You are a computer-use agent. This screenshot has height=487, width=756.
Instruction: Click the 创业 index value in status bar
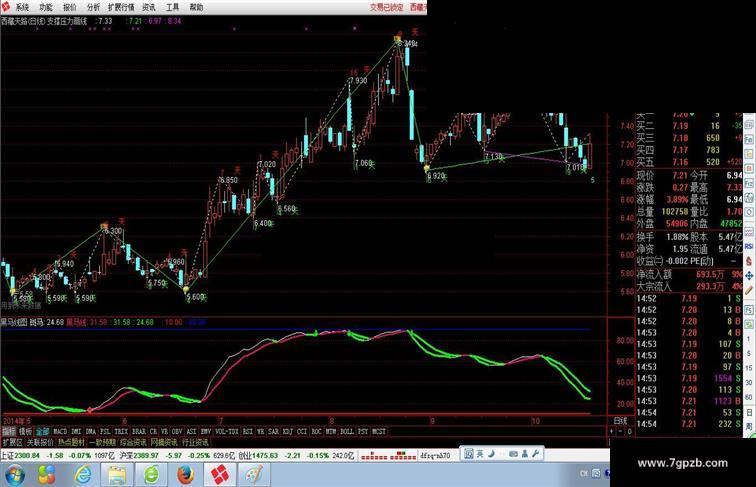(x=265, y=455)
